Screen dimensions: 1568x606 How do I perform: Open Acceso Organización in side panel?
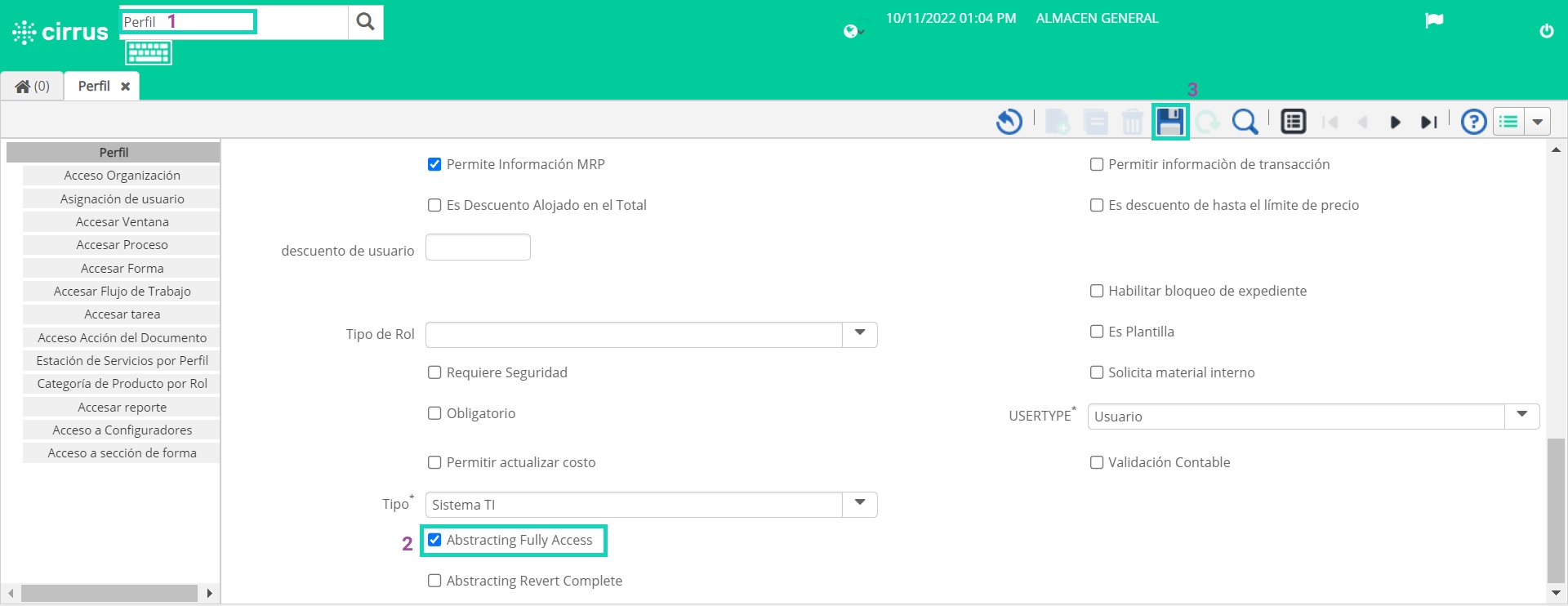coord(122,176)
